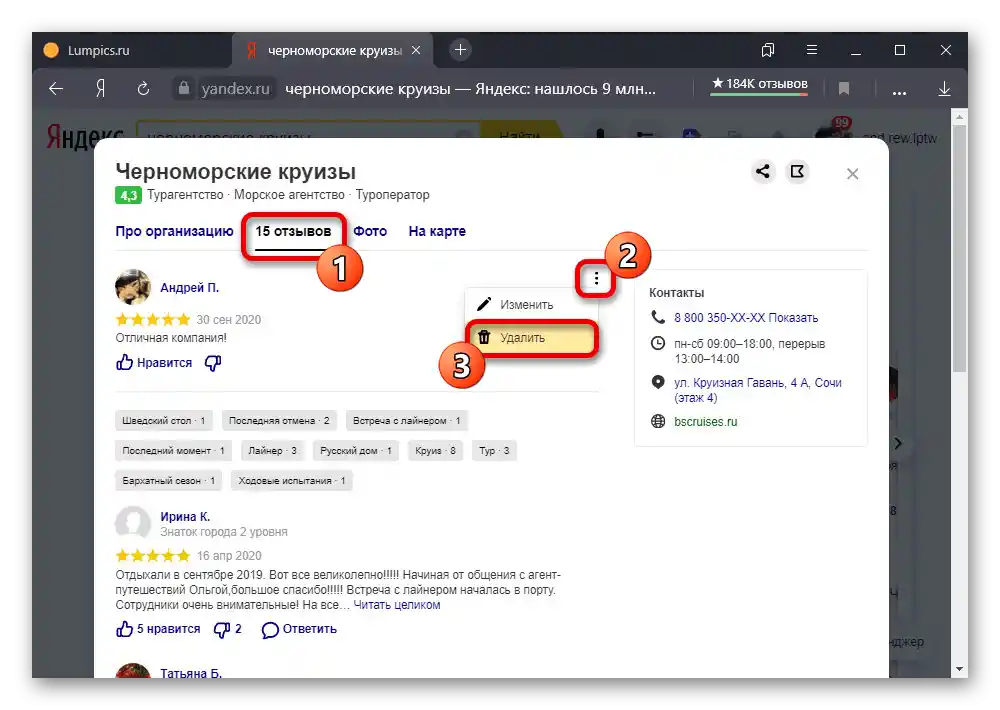This screenshot has width=1000, height=710.
Task: Choose Удалить in the review menu
Action: coord(531,337)
